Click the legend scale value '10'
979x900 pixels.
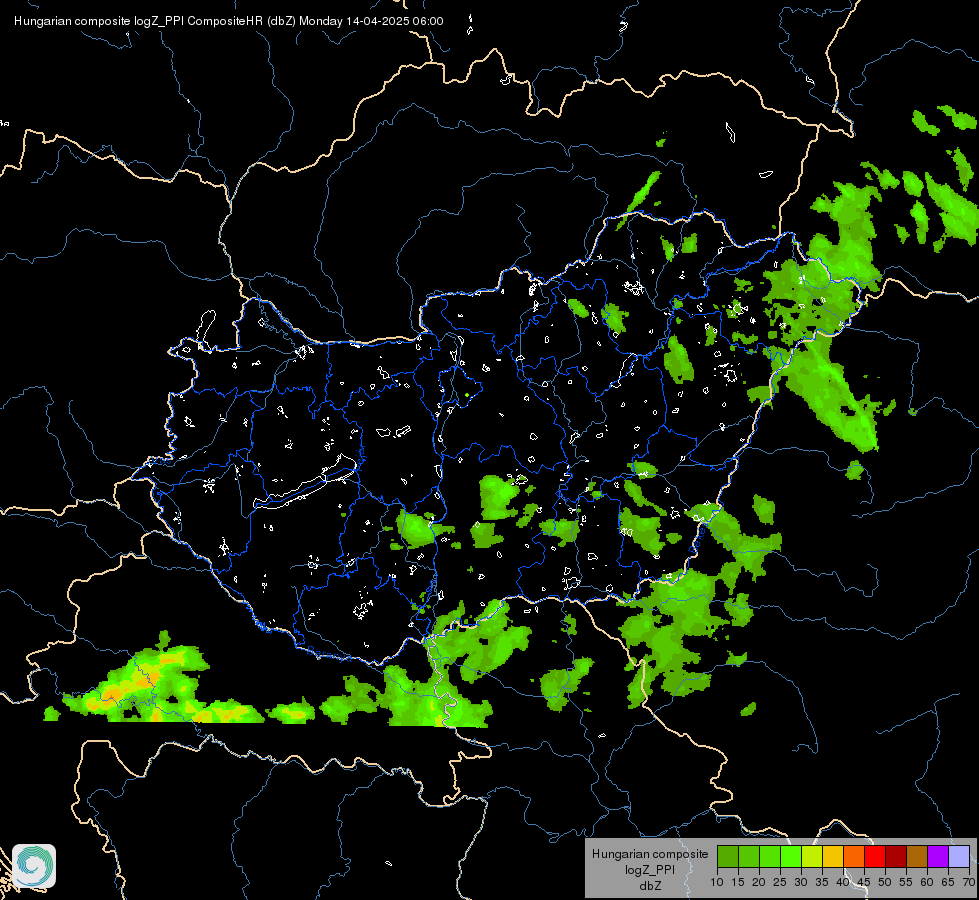pyautogui.click(x=717, y=882)
